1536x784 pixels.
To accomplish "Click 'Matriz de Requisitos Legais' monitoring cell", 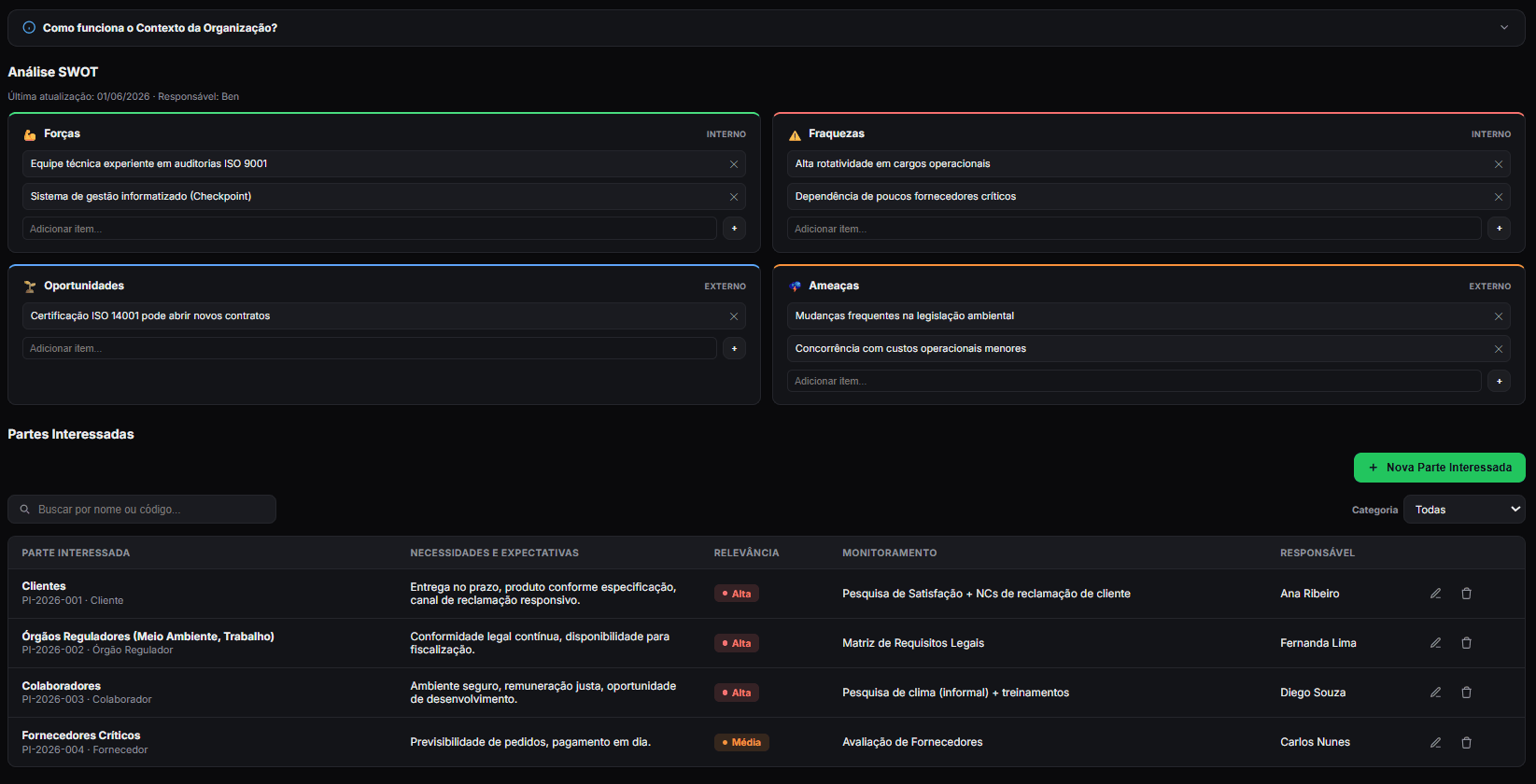I will (913, 643).
